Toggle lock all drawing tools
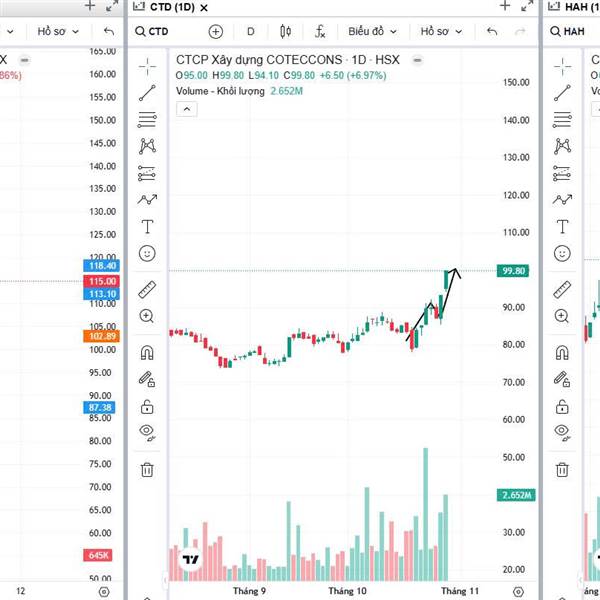This screenshot has height=600, width=600. pos(147,406)
